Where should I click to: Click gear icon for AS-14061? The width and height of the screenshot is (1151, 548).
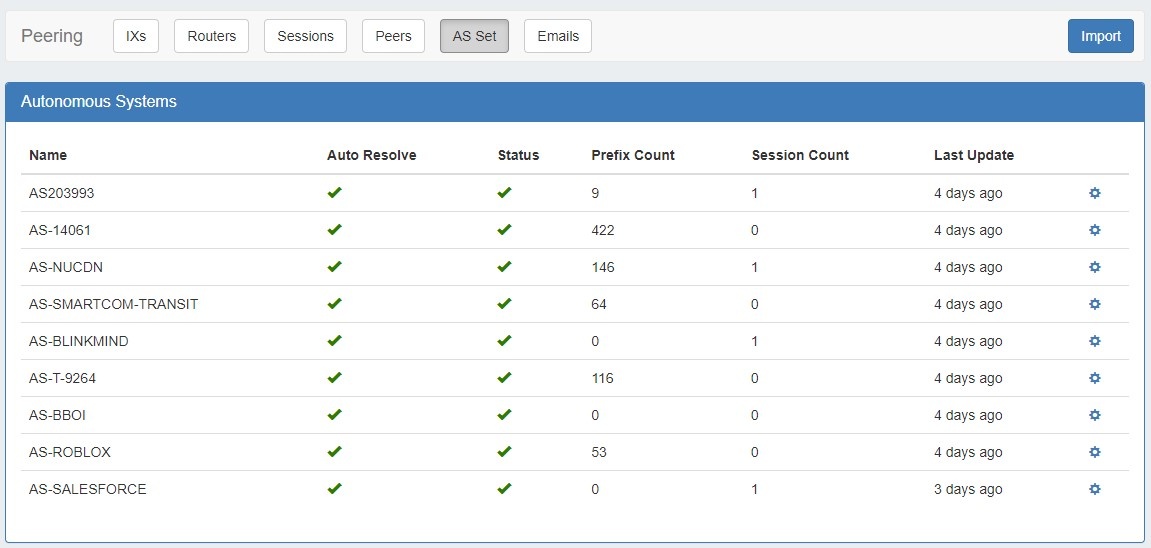1094,230
